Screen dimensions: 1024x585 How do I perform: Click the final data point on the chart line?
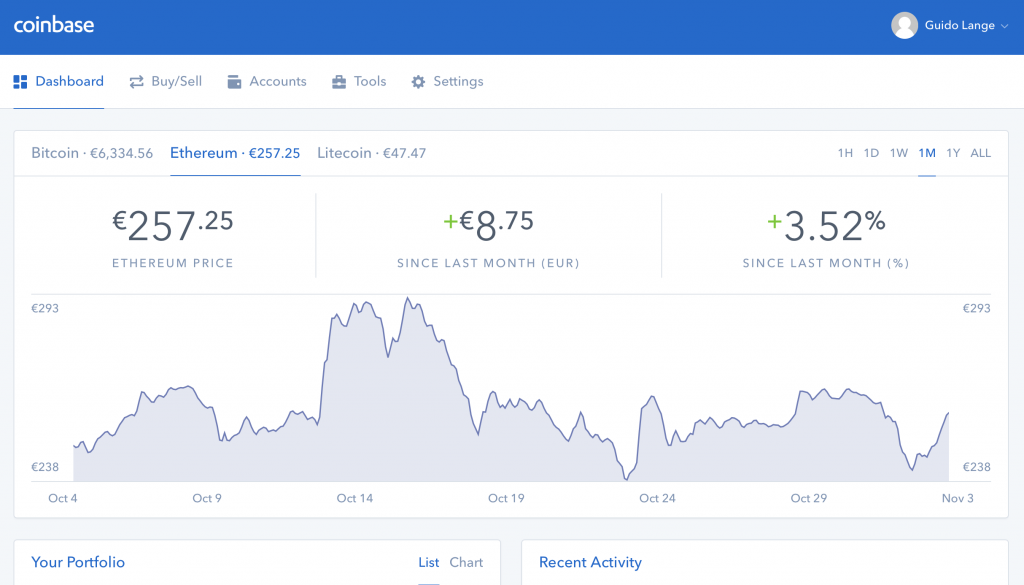948,413
